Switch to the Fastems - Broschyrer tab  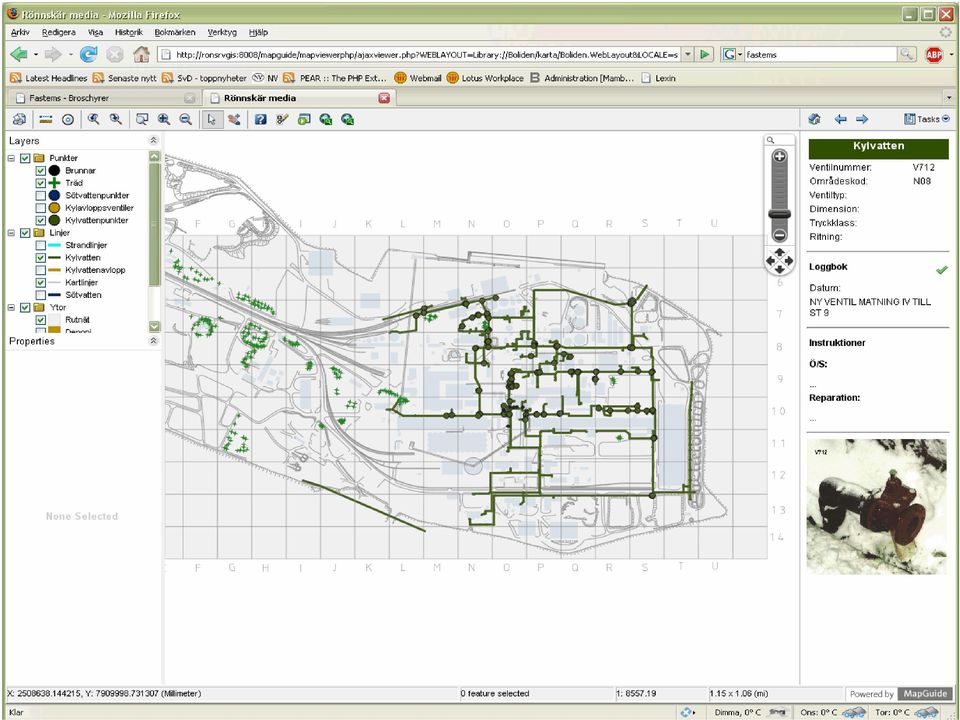pyautogui.click(x=106, y=98)
